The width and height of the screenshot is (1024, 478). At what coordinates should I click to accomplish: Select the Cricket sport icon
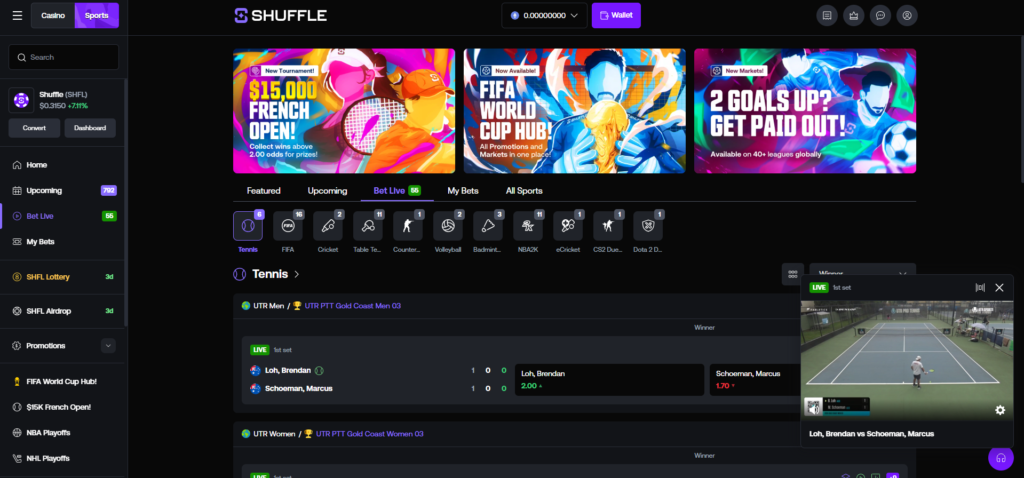328,226
